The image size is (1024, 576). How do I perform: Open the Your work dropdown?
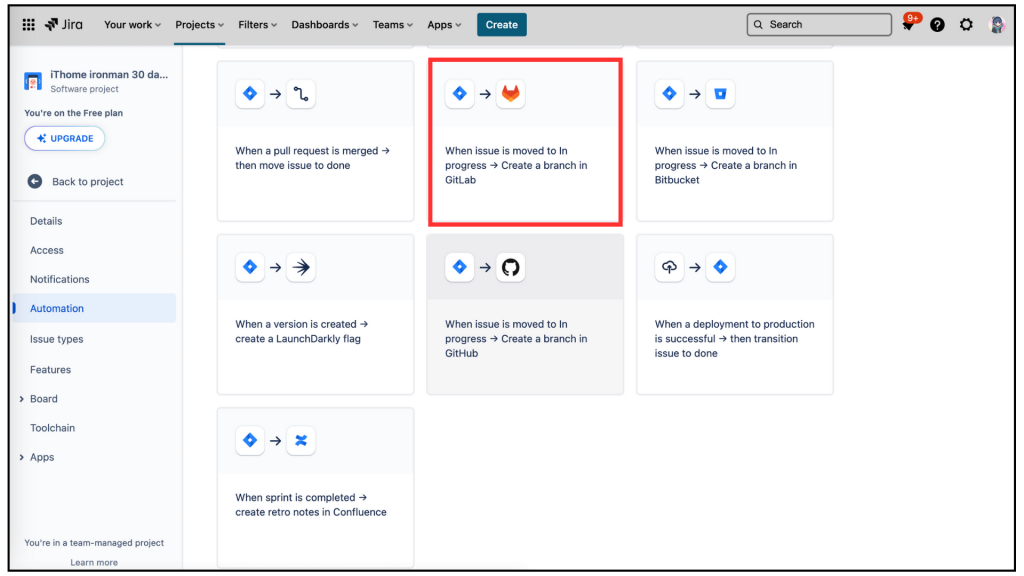[133, 25]
